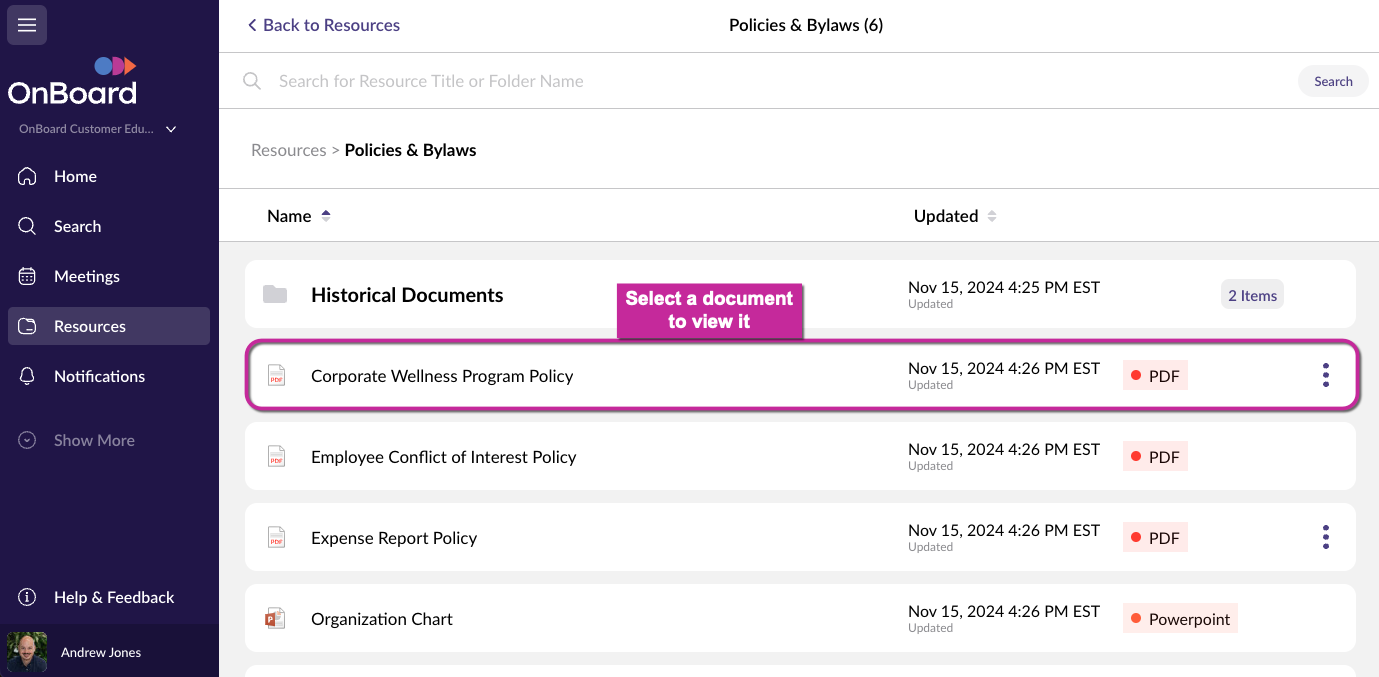Screen dimensions: 1379x677
Task: Click Andrew Jones profile photo
Action: click(27, 652)
